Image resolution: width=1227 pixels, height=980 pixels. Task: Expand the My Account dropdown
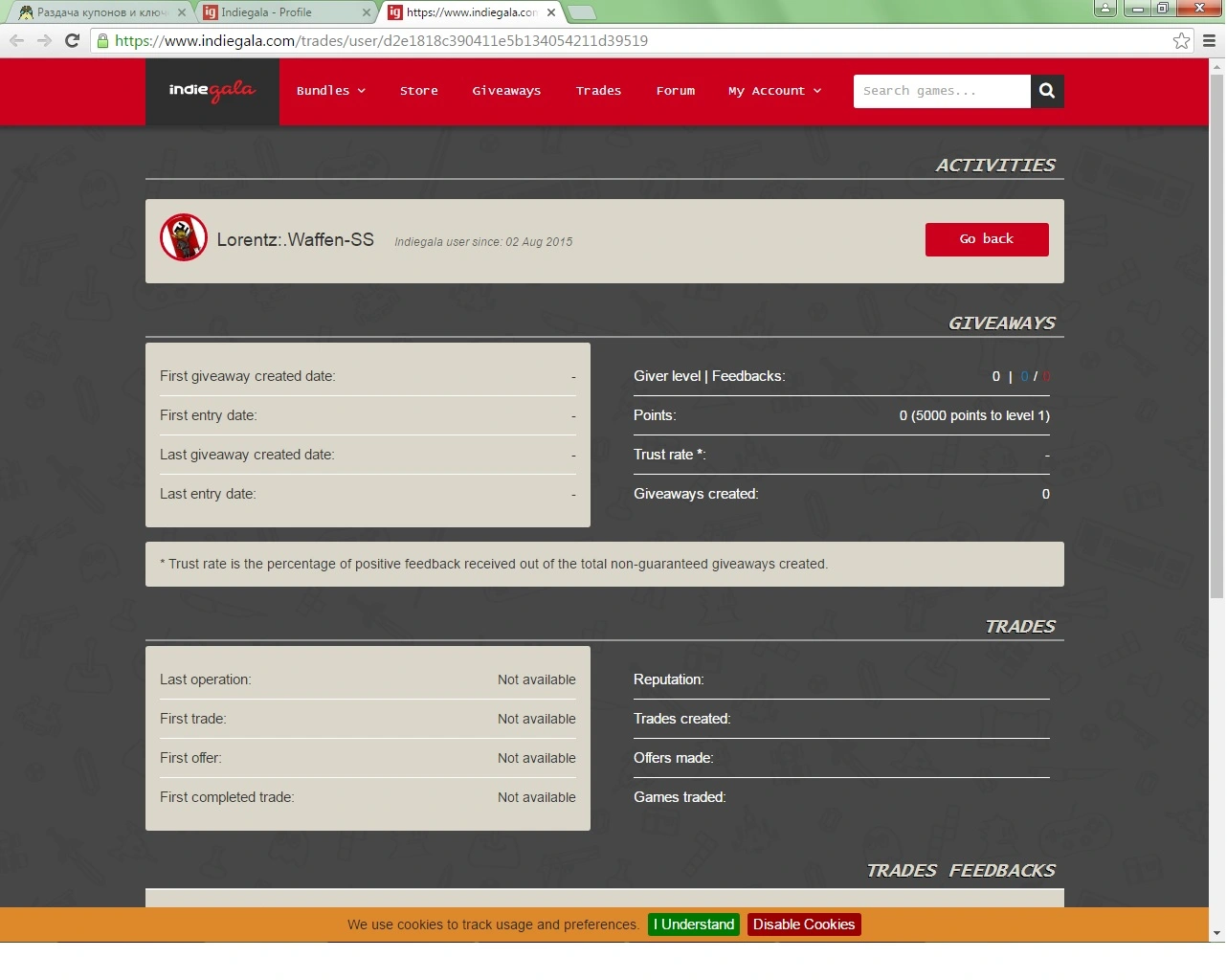tap(775, 91)
